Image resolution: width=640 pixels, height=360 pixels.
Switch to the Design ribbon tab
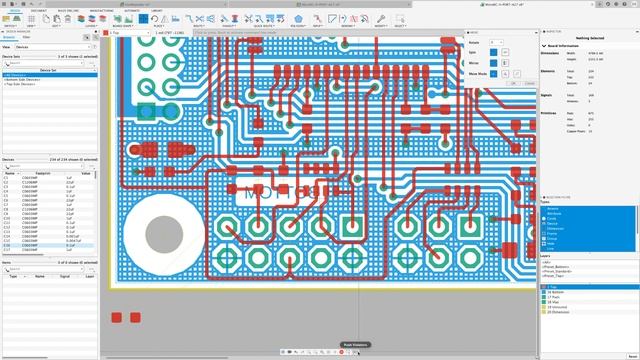14,11
